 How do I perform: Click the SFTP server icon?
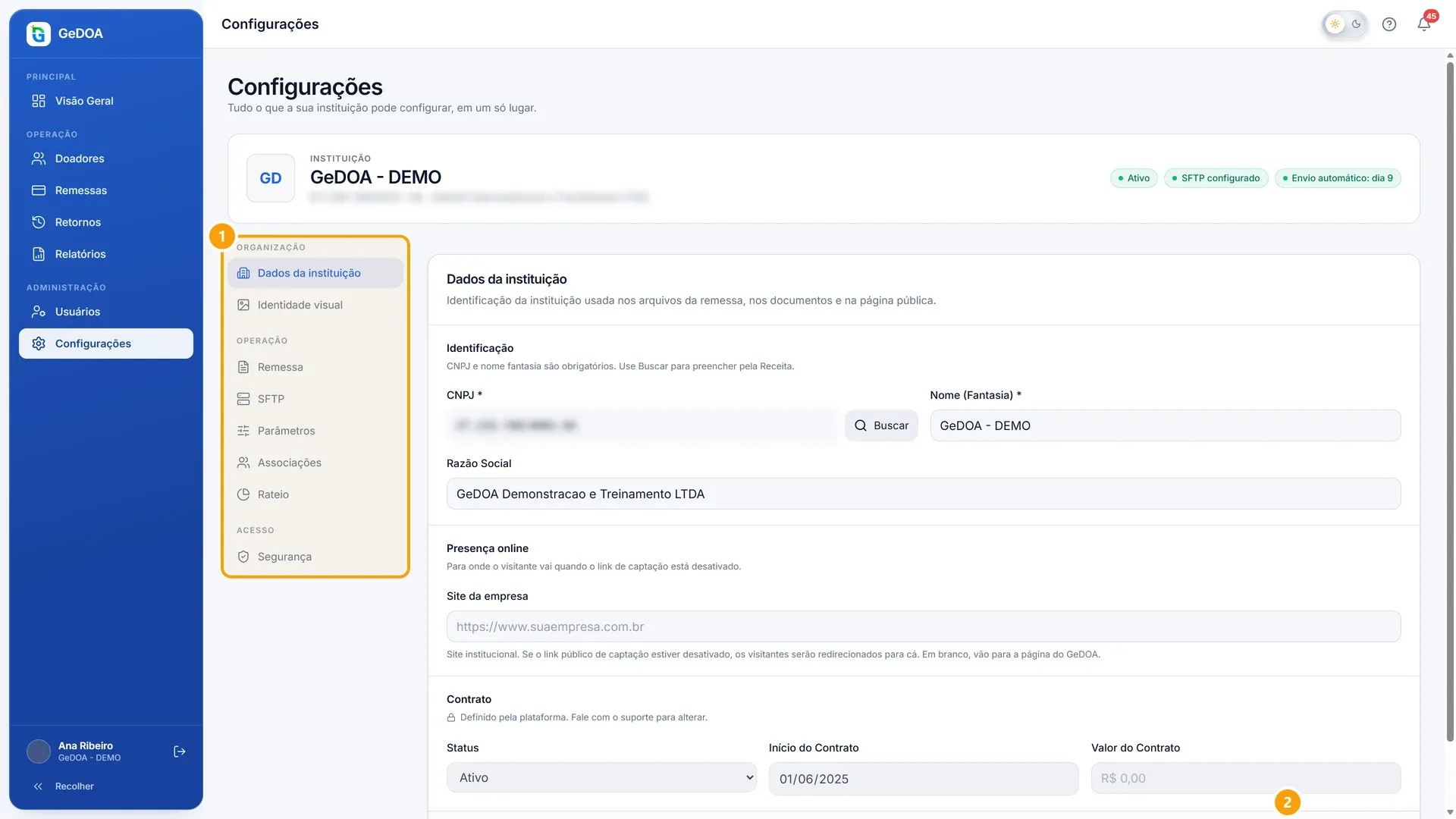coord(243,399)
